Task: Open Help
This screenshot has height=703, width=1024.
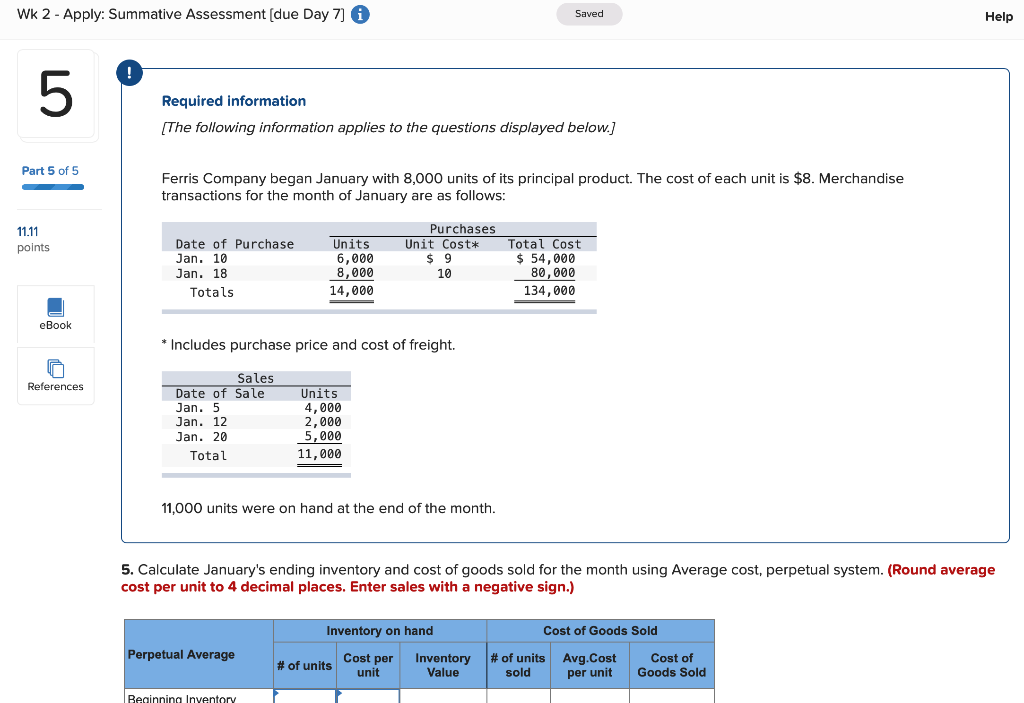Action: coord(998,16)
